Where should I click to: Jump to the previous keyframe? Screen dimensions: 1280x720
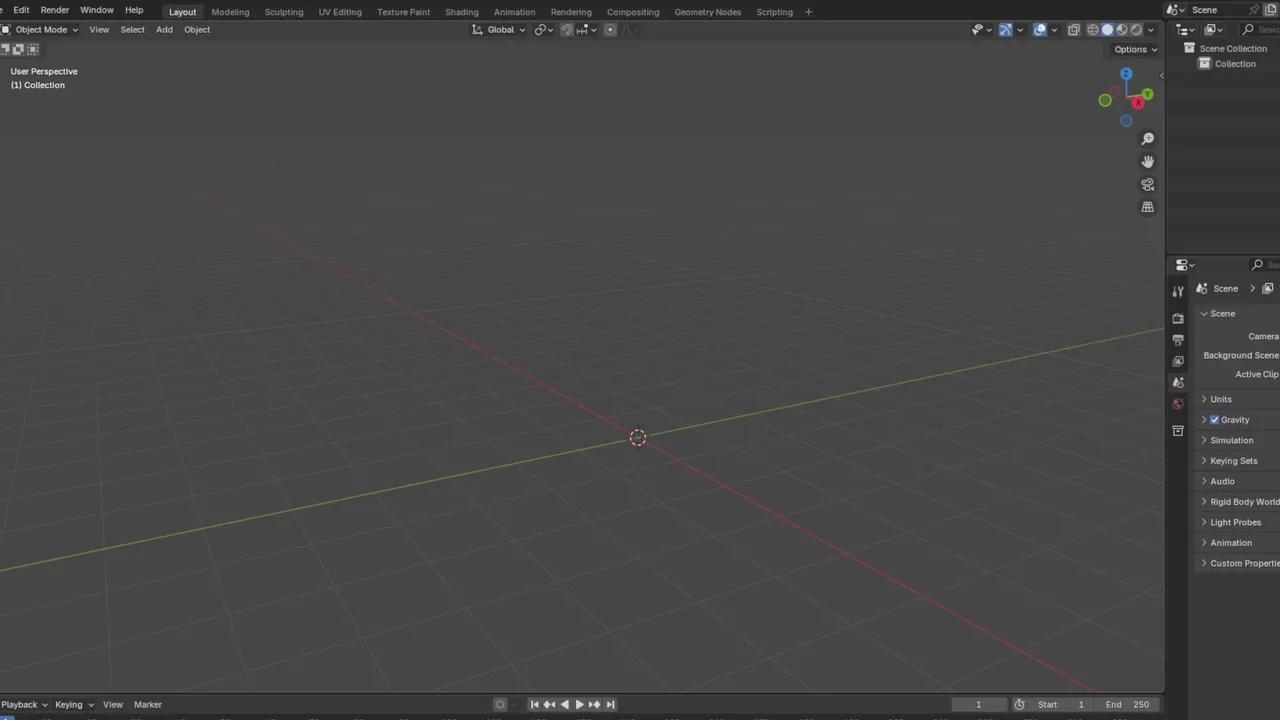coord(549,705)
